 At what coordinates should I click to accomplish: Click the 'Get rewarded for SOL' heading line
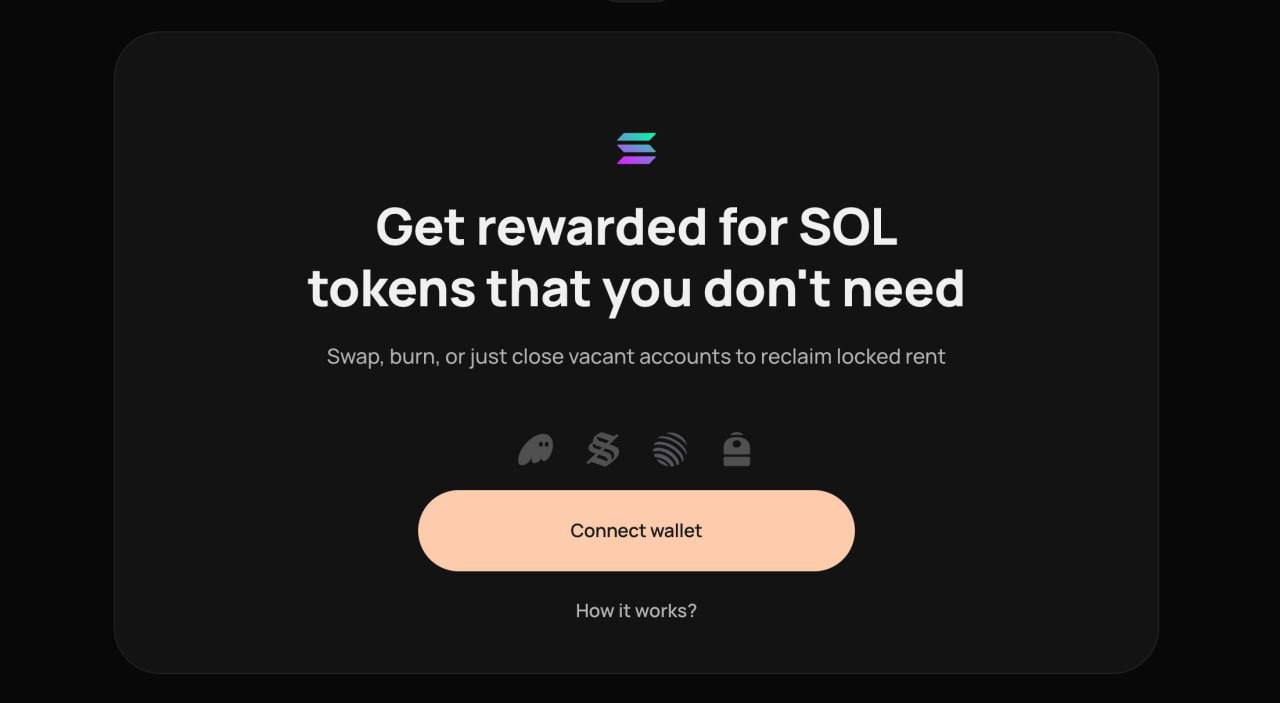click(636, 226)
